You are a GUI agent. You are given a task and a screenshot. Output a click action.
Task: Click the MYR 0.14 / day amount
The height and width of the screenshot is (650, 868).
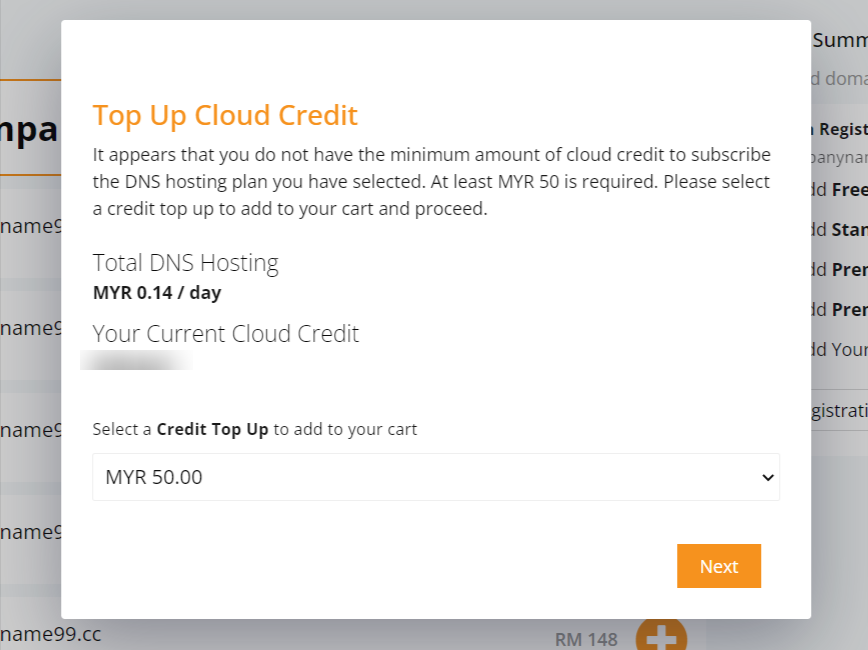[157, 292]
